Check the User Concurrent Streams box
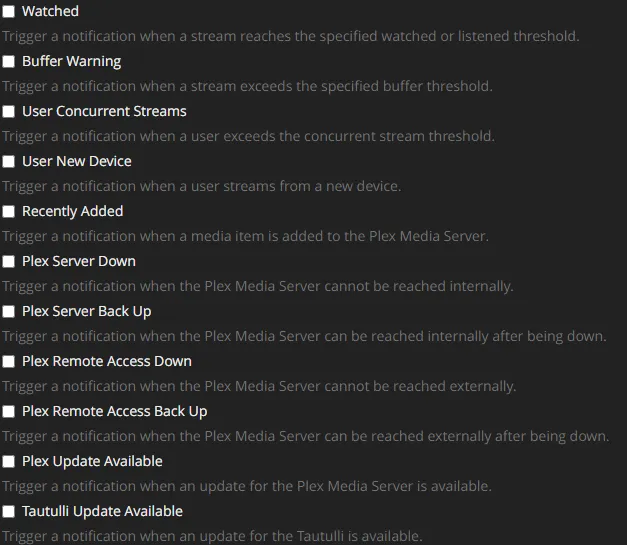 coord(9,111)
